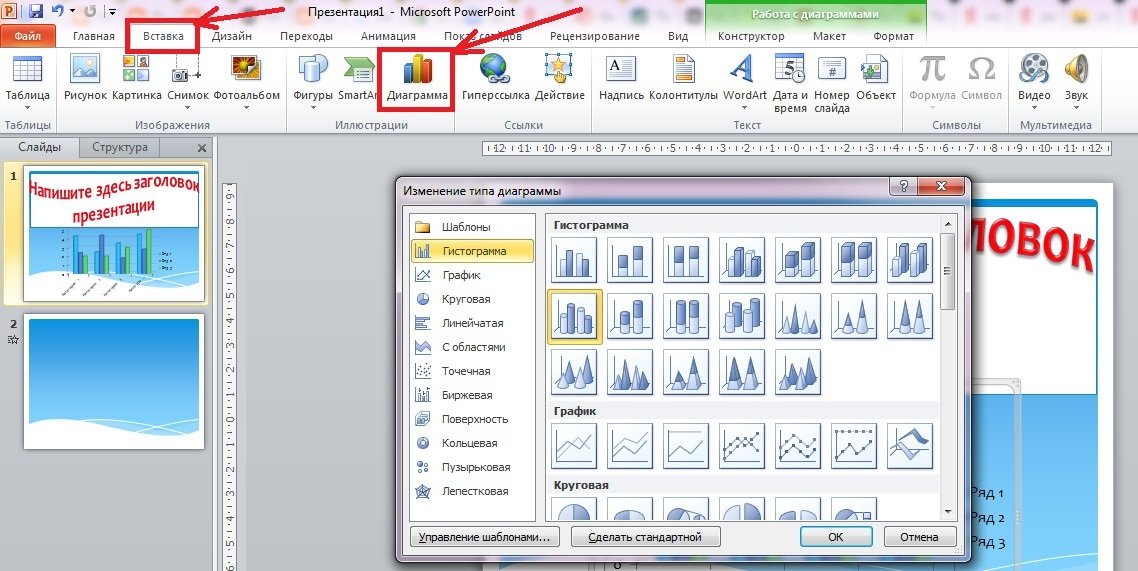Select the first histogram chart thumbnail
This screenshot has width=1138, height=571.
pos(574,259)
